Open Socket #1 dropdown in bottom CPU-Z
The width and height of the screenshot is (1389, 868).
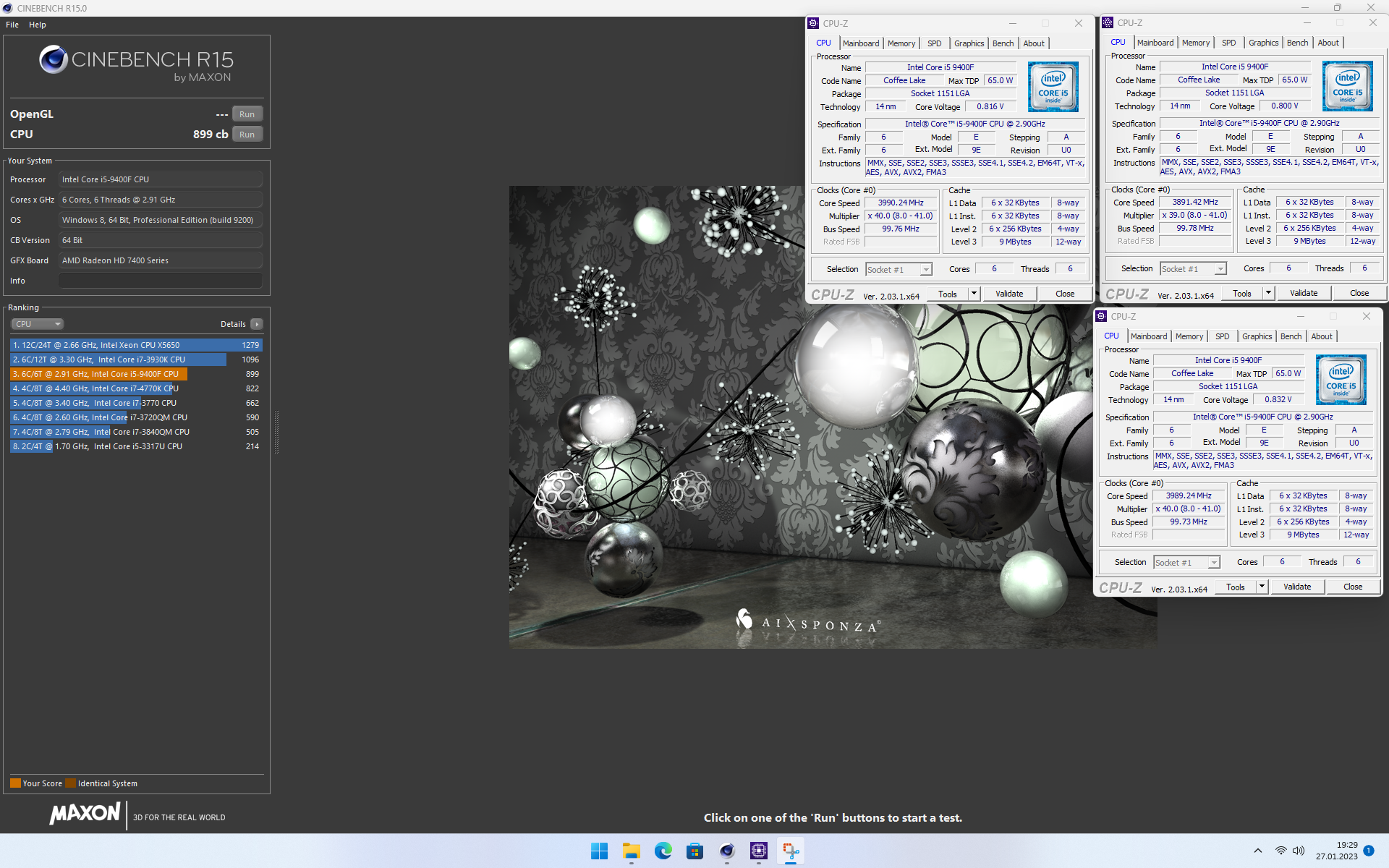click(x=1186, y=562)
